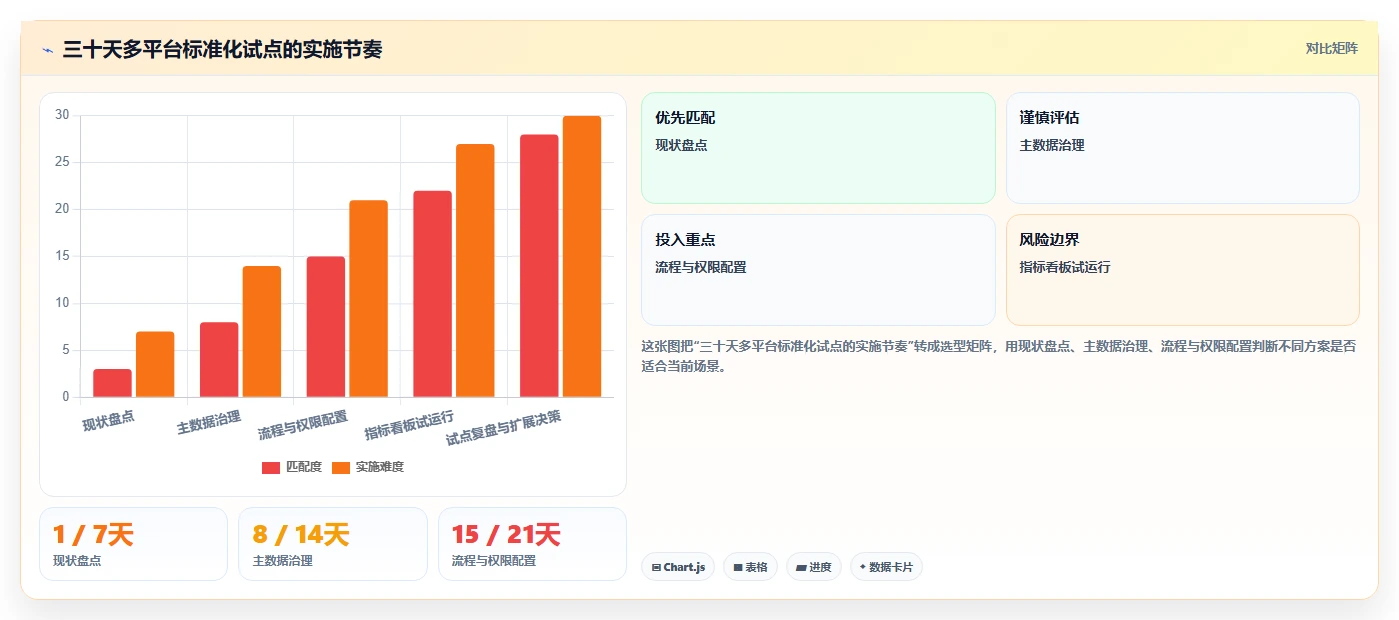Click the red 匹配度 bar for 主数据治理
Screen dimensions: 1399x620
coord(219,360)
